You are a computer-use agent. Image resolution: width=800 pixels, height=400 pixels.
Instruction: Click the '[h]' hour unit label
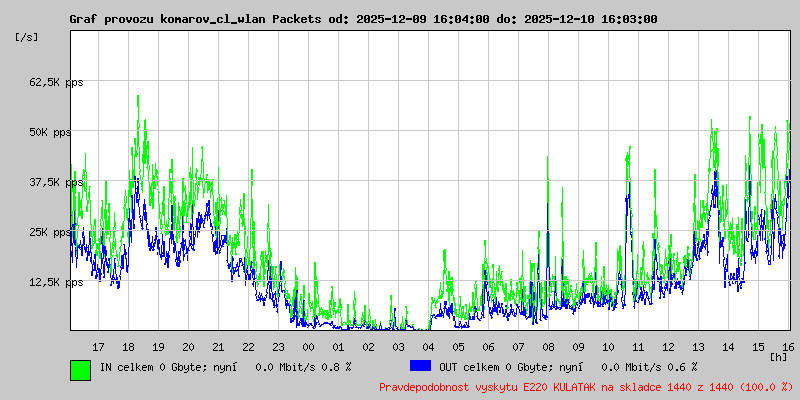778,357
